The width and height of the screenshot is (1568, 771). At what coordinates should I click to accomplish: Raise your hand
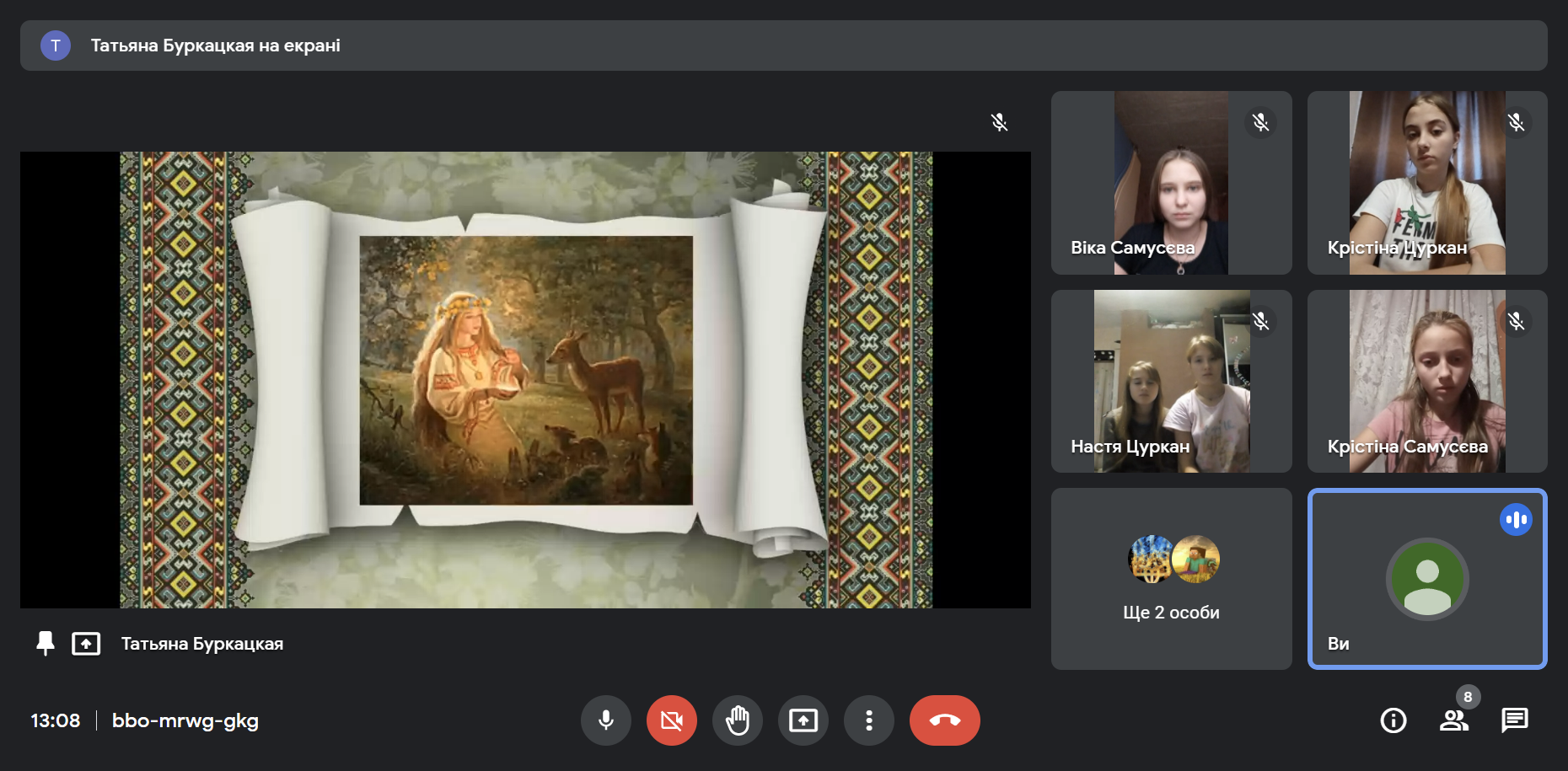[738, 720]
